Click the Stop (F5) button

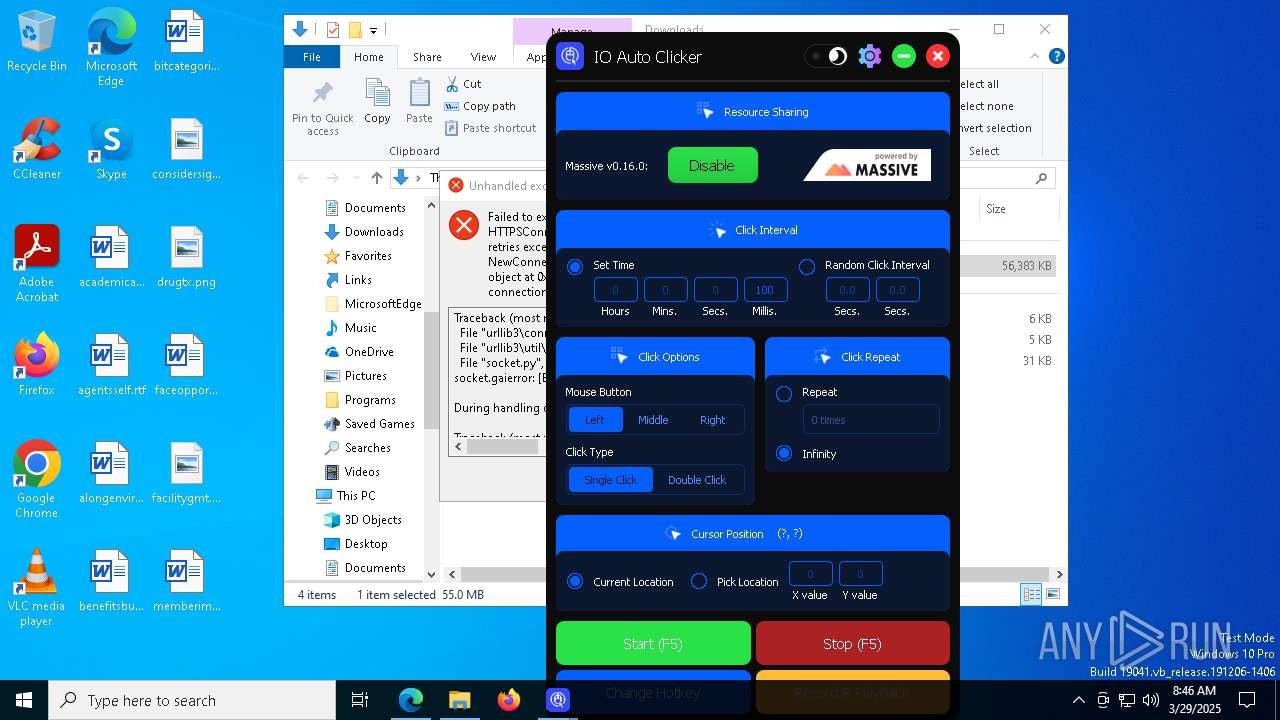click(852, 643)
